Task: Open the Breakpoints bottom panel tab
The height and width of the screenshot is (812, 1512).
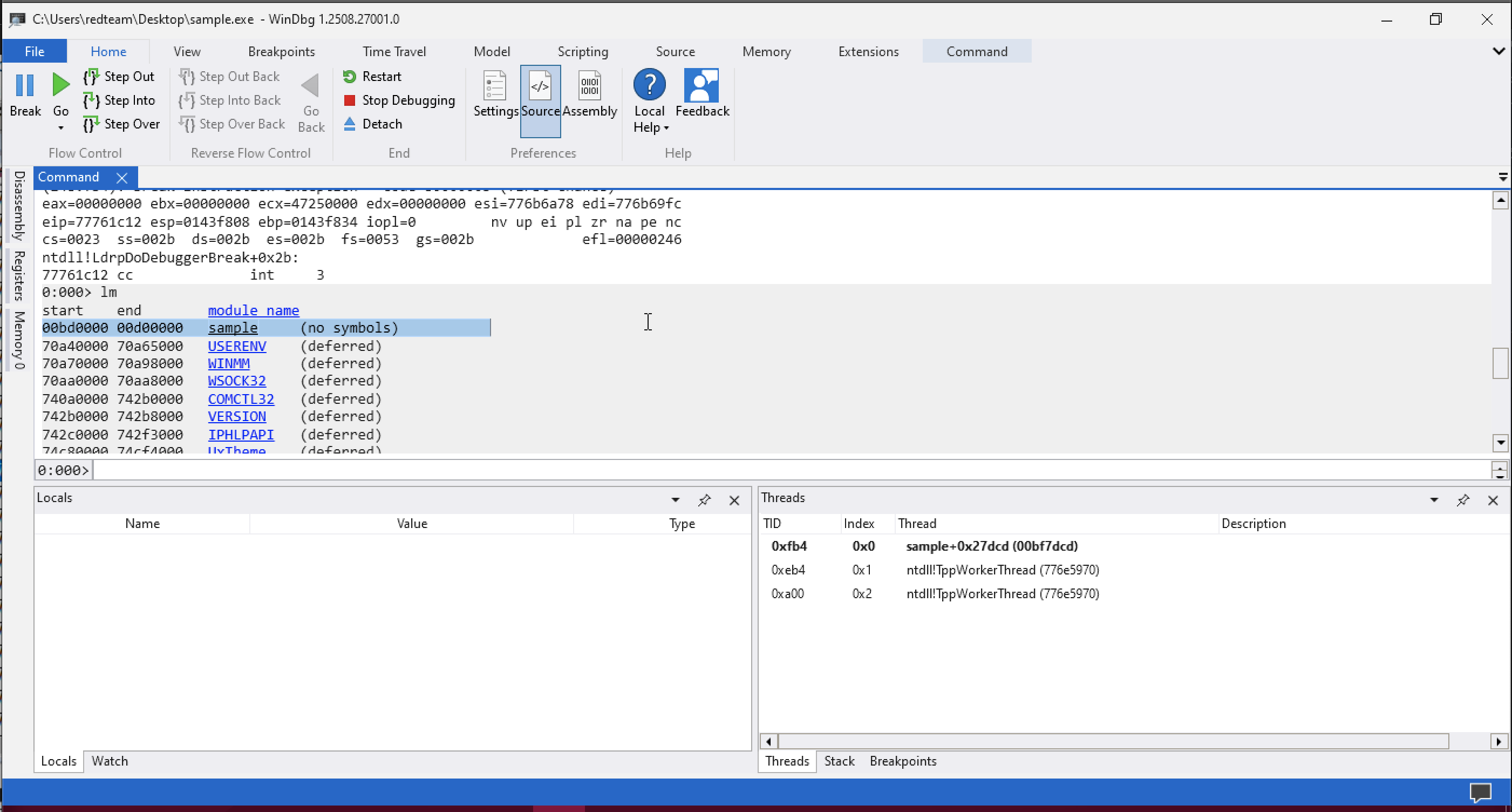Action: [x=903, y=761]
